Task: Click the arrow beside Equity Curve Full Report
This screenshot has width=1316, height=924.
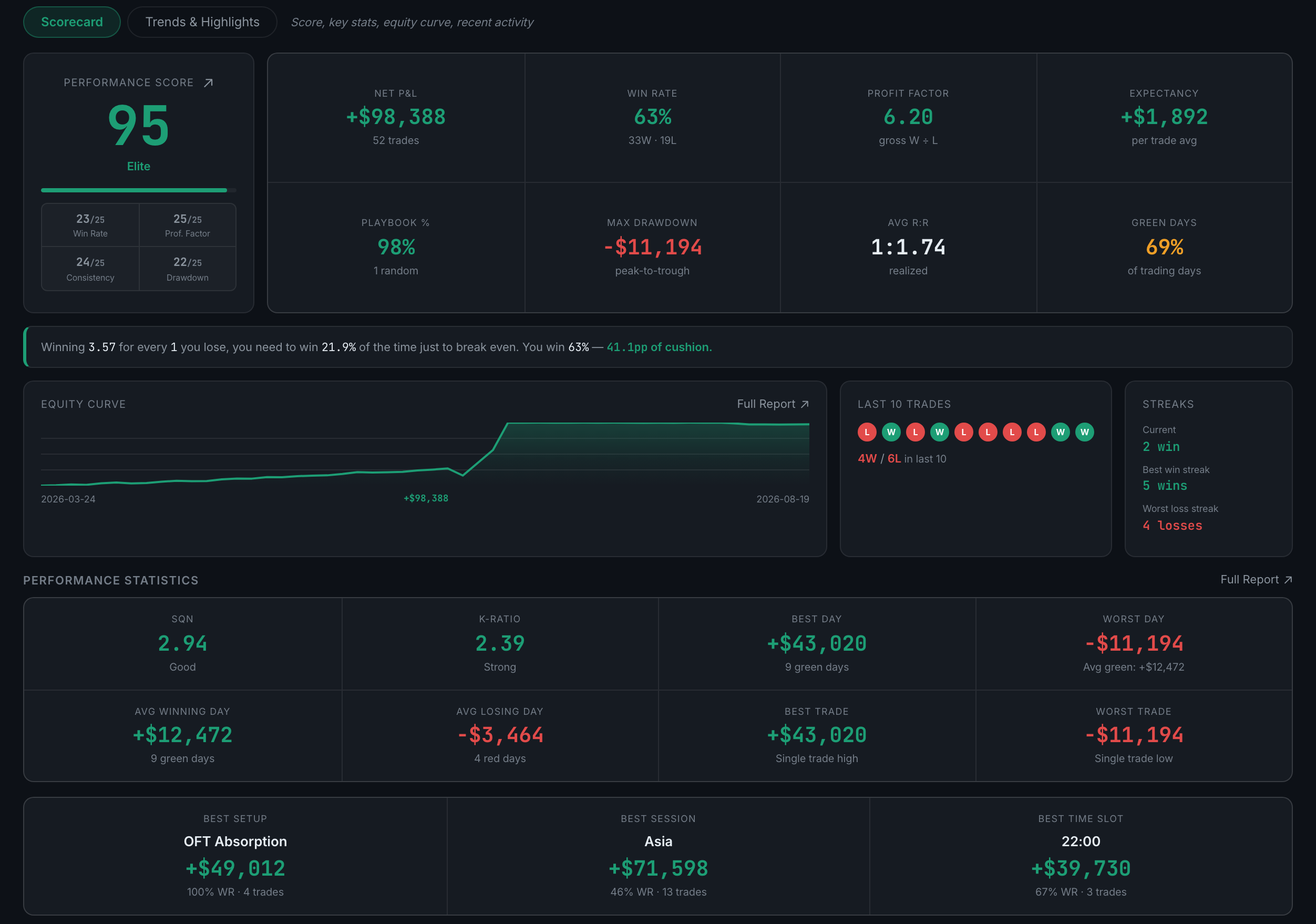Action: click(805, 404)
